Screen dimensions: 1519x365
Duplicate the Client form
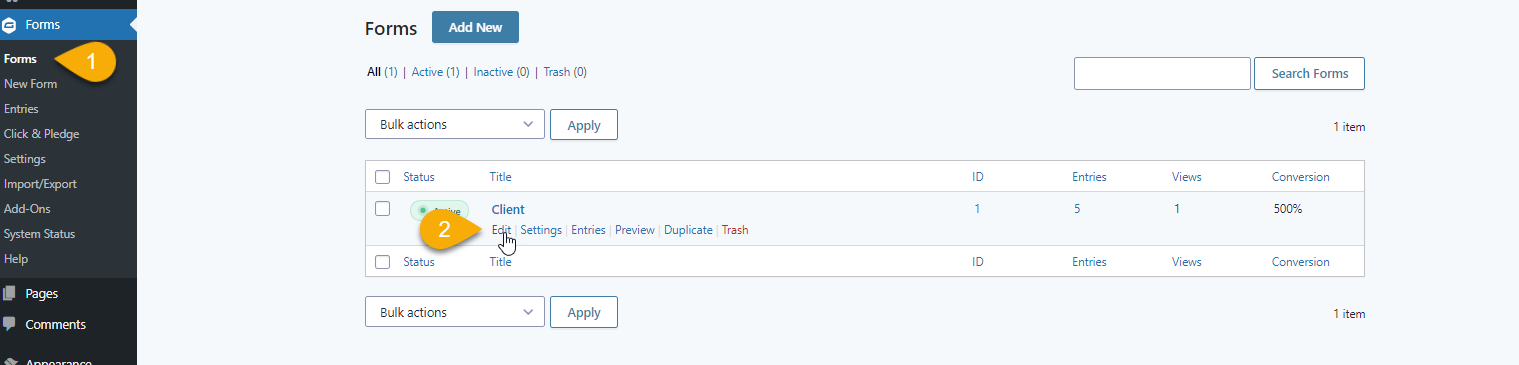688,230
